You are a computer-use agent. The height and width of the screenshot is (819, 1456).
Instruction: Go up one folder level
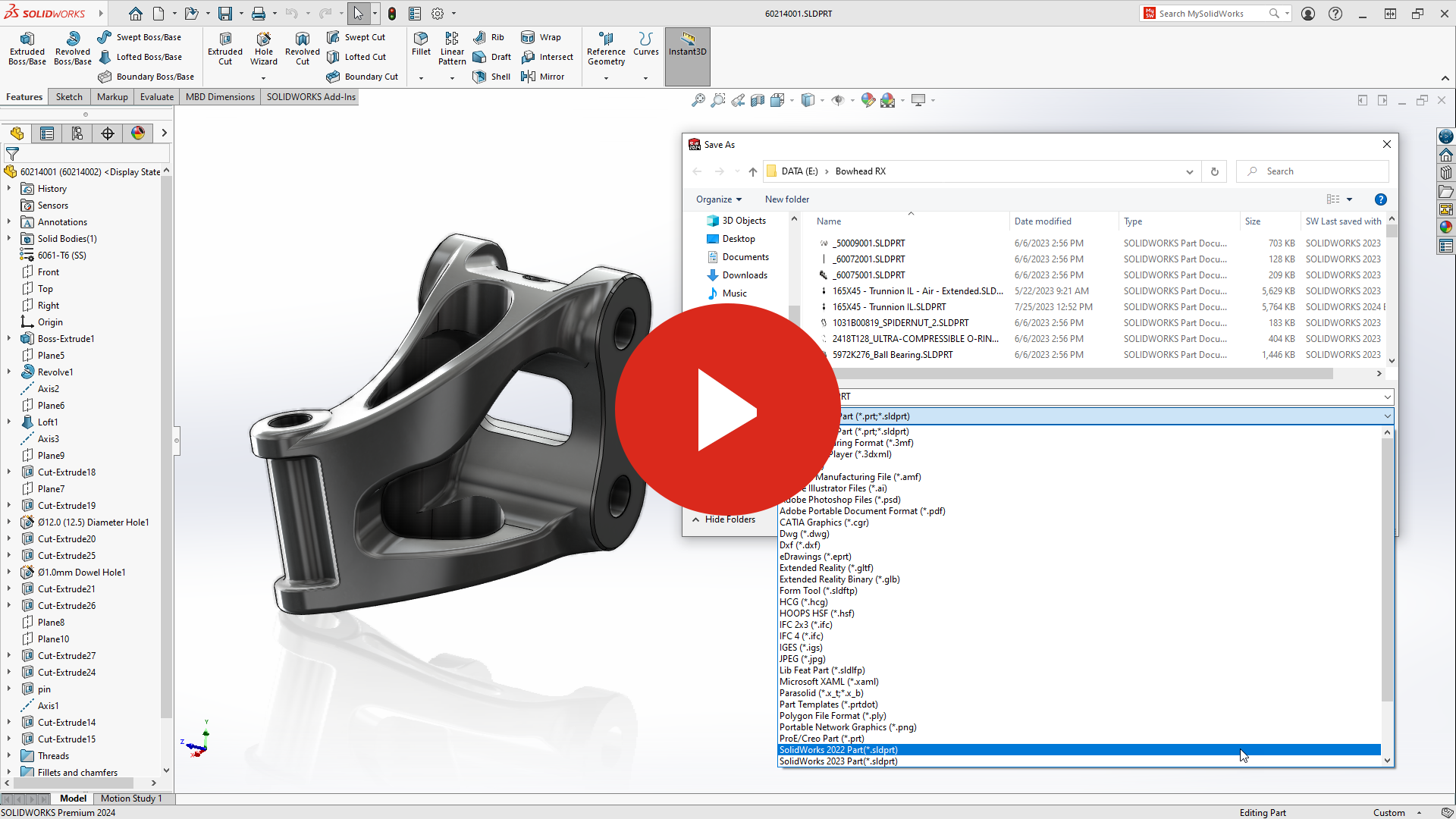click(x=752, y=171)
